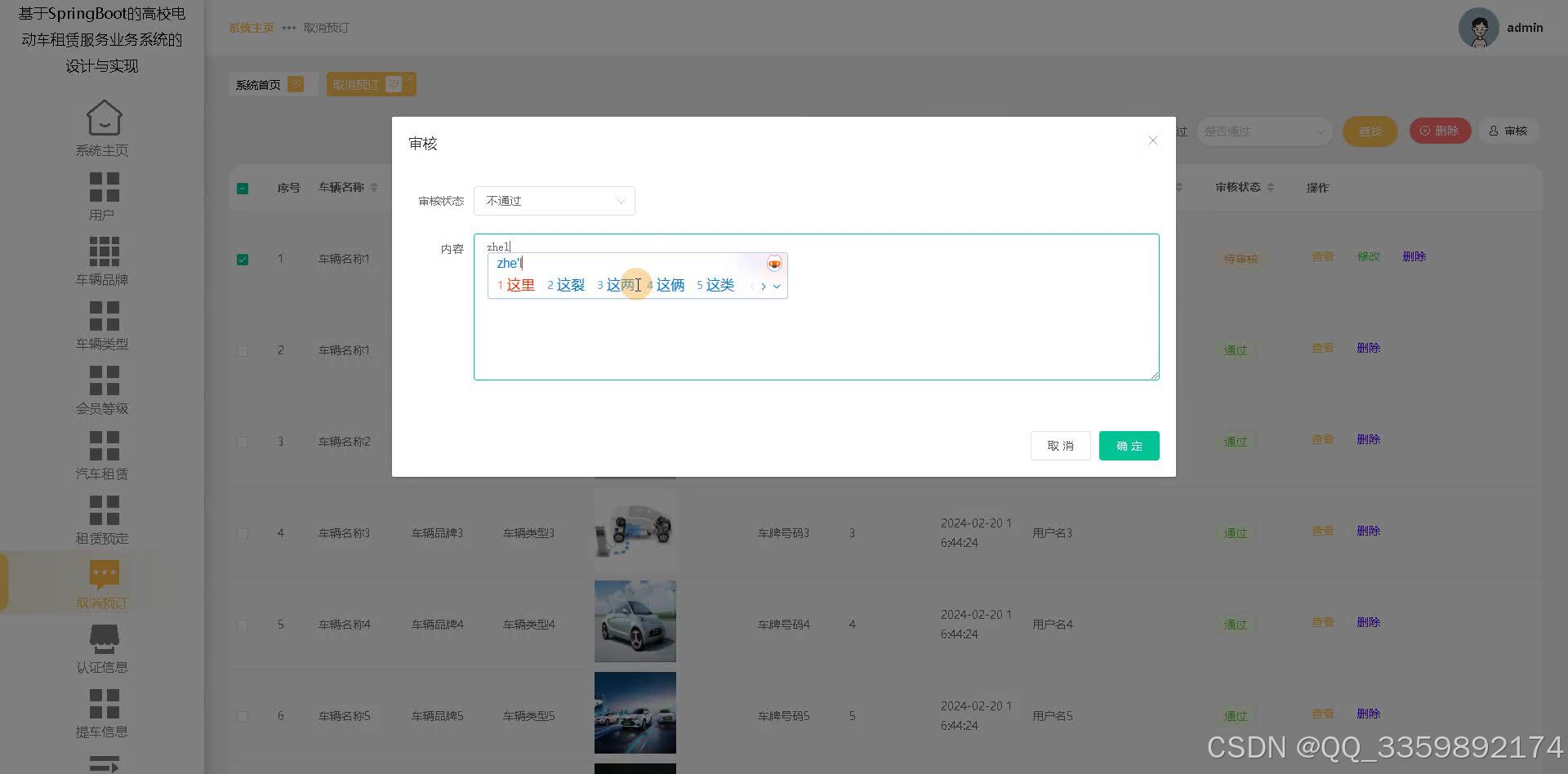The height and width of the screenshot is (774, 1568).
Task: Open 认证信息 store icon in sidebar
Action: point(104,639)
